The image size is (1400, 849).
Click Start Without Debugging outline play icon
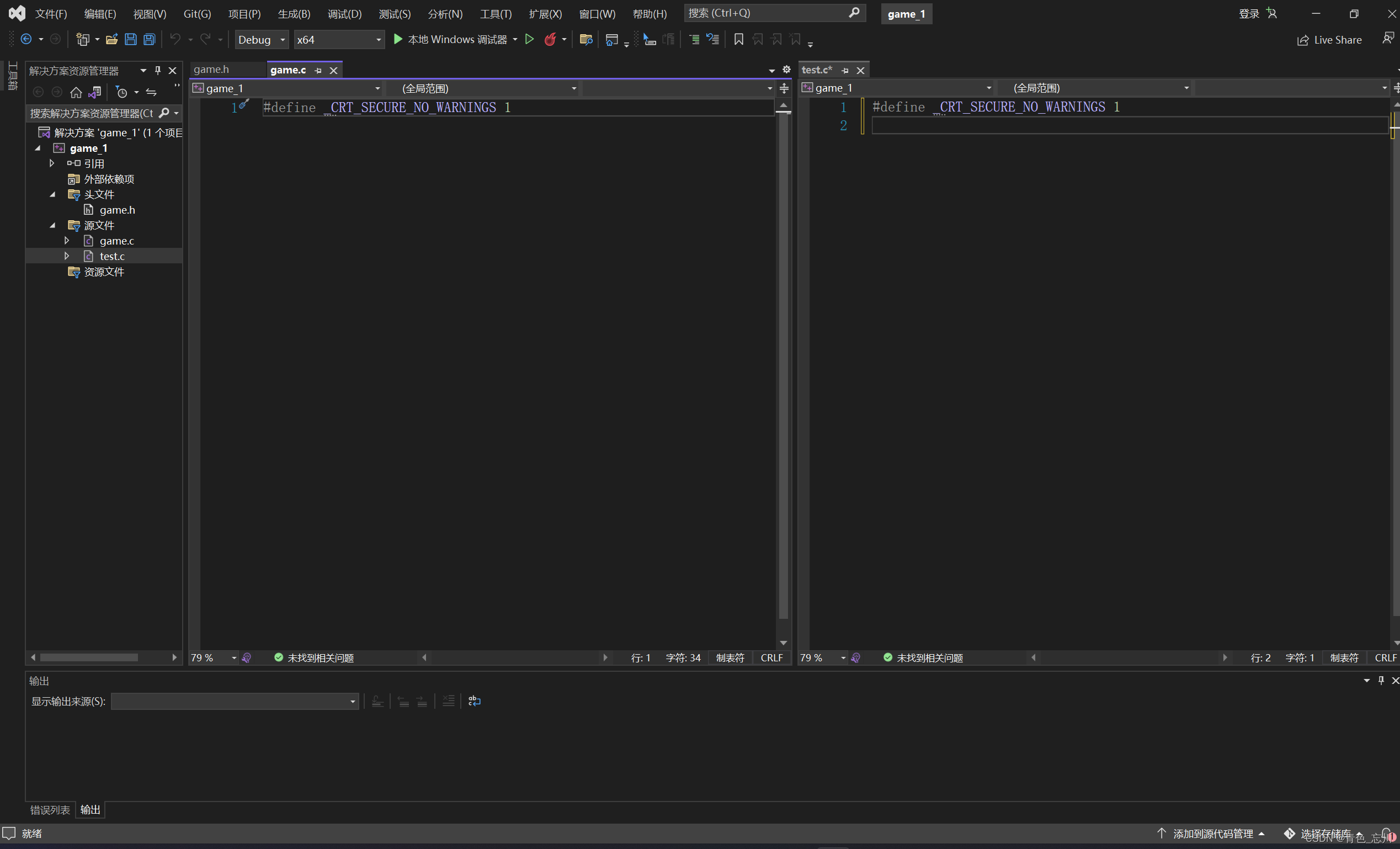click(x=529, y=39)
